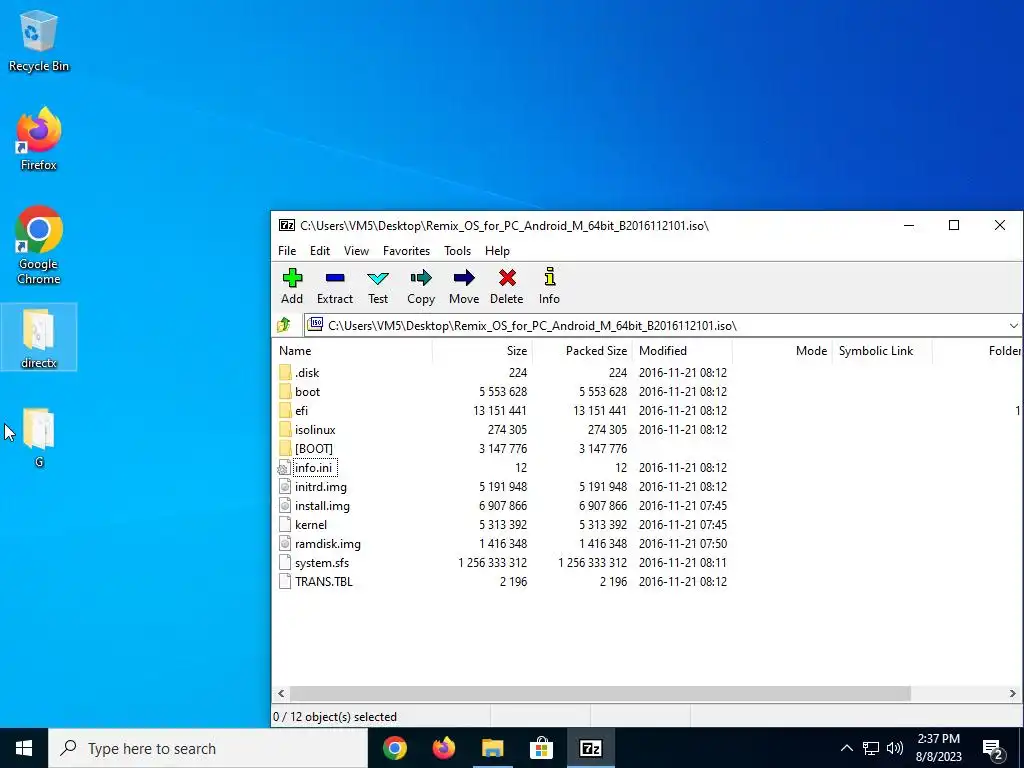Click the horizontal scrollbar left arrow
The image size is (1024, 768).
tap(281, 694)
